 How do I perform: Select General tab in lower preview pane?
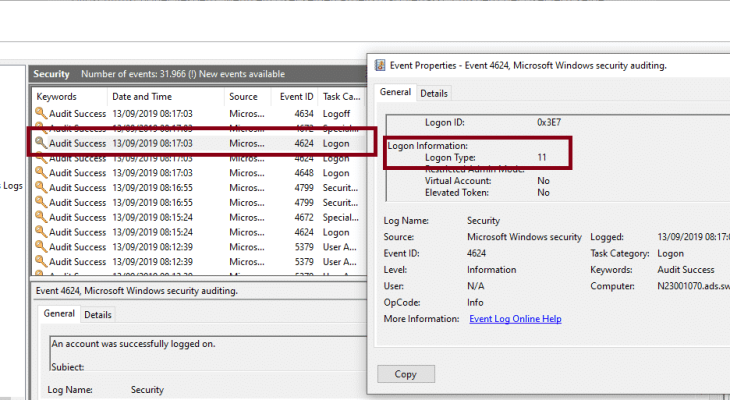[59, 314]
